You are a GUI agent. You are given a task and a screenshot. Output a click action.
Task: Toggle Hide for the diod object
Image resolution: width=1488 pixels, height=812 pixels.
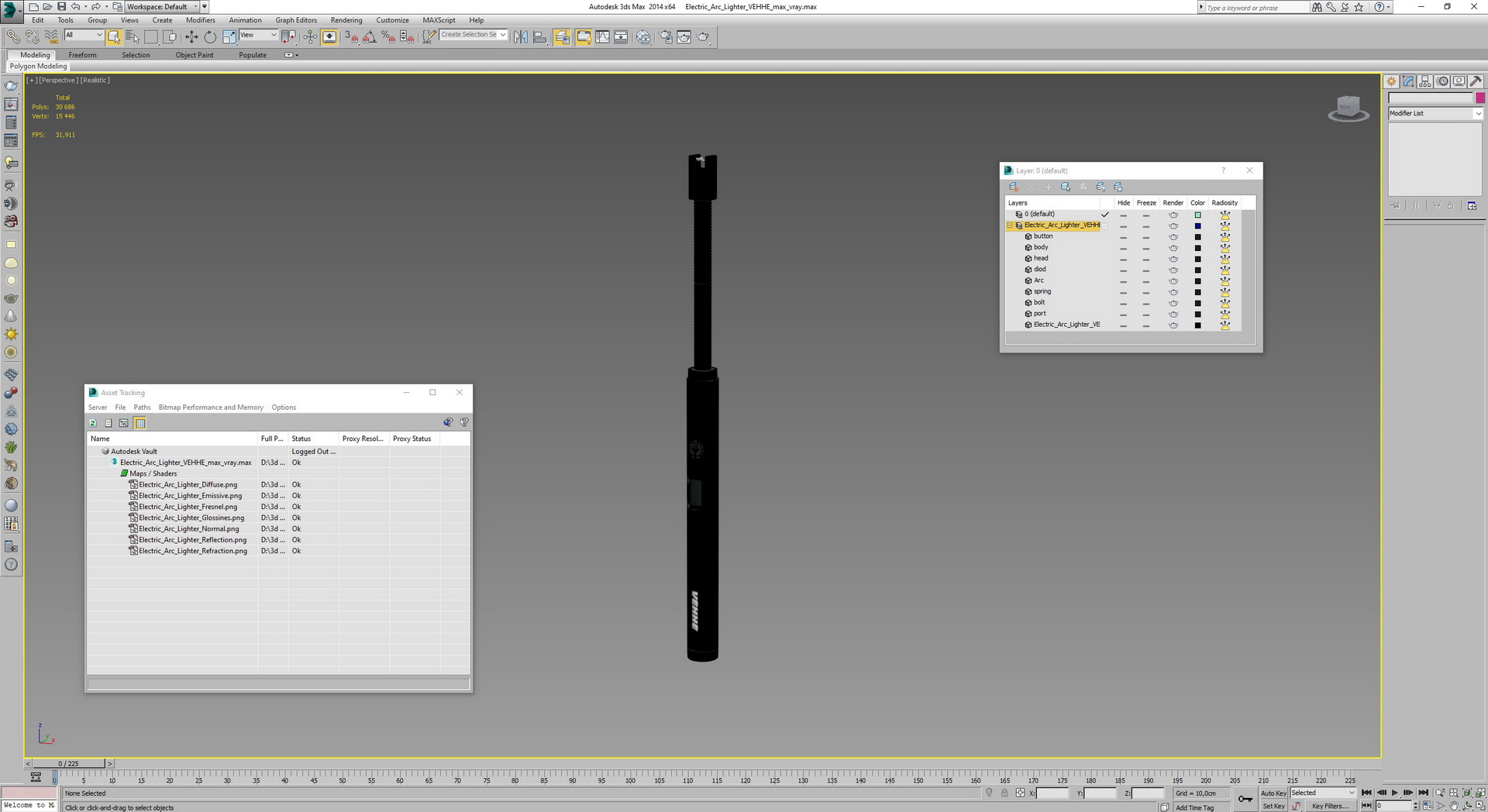click(1124, 270)
